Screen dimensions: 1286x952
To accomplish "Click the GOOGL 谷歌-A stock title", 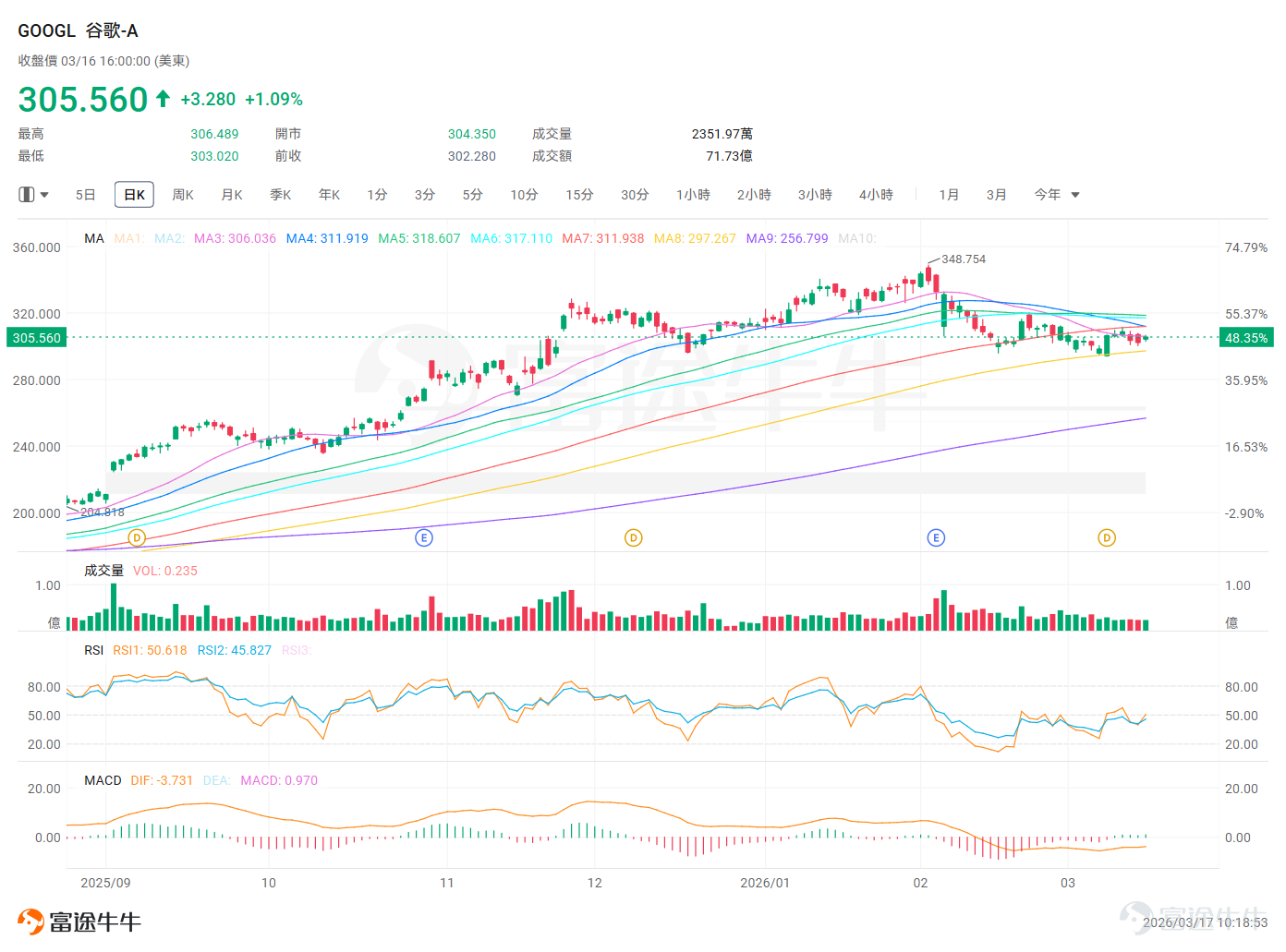I will pos(78,30).
